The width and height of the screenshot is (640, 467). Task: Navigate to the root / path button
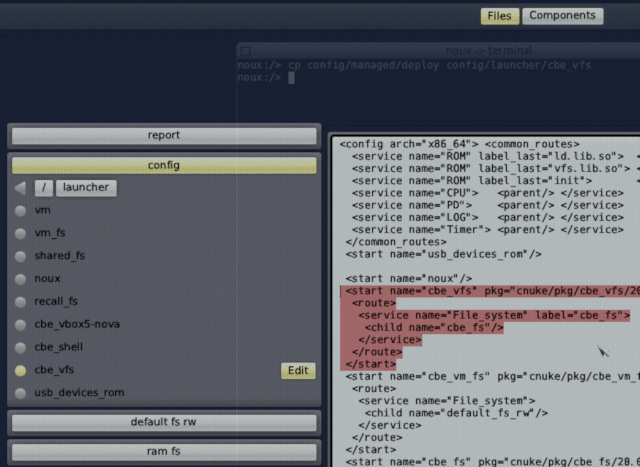44,188
